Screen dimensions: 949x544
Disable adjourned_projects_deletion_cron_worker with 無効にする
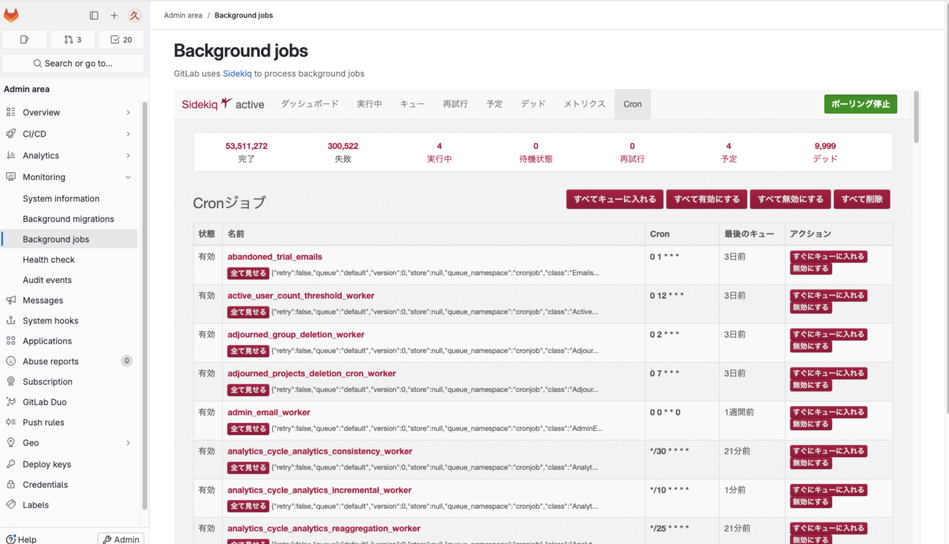tap(810, 385)
